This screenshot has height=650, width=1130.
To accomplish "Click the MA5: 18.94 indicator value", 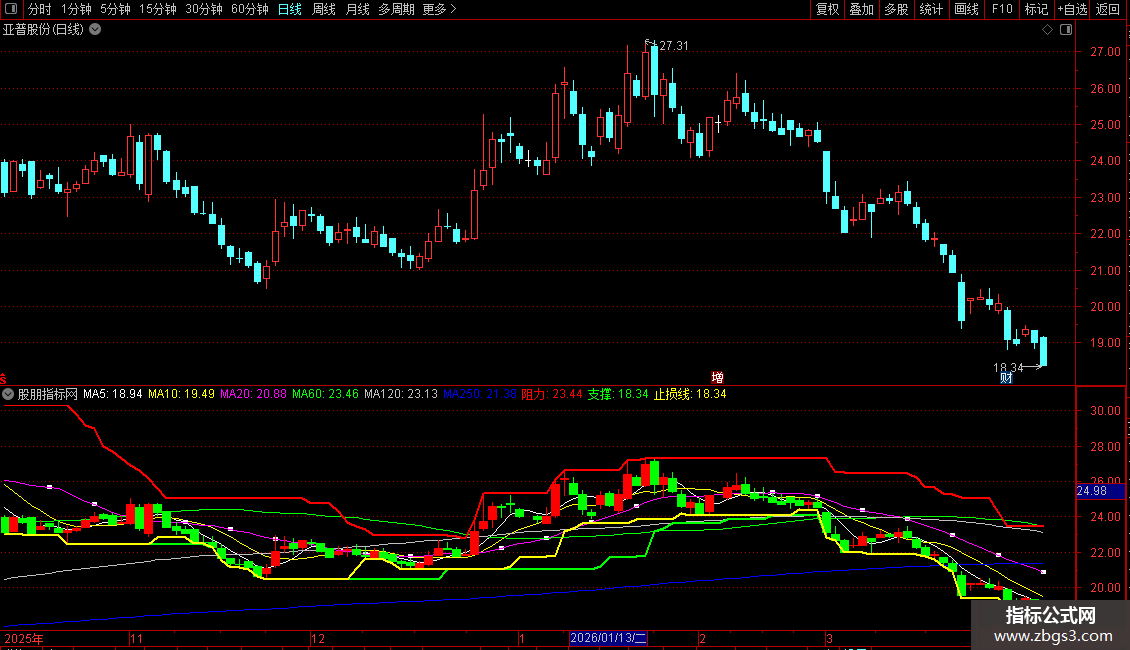I will 112,394.
